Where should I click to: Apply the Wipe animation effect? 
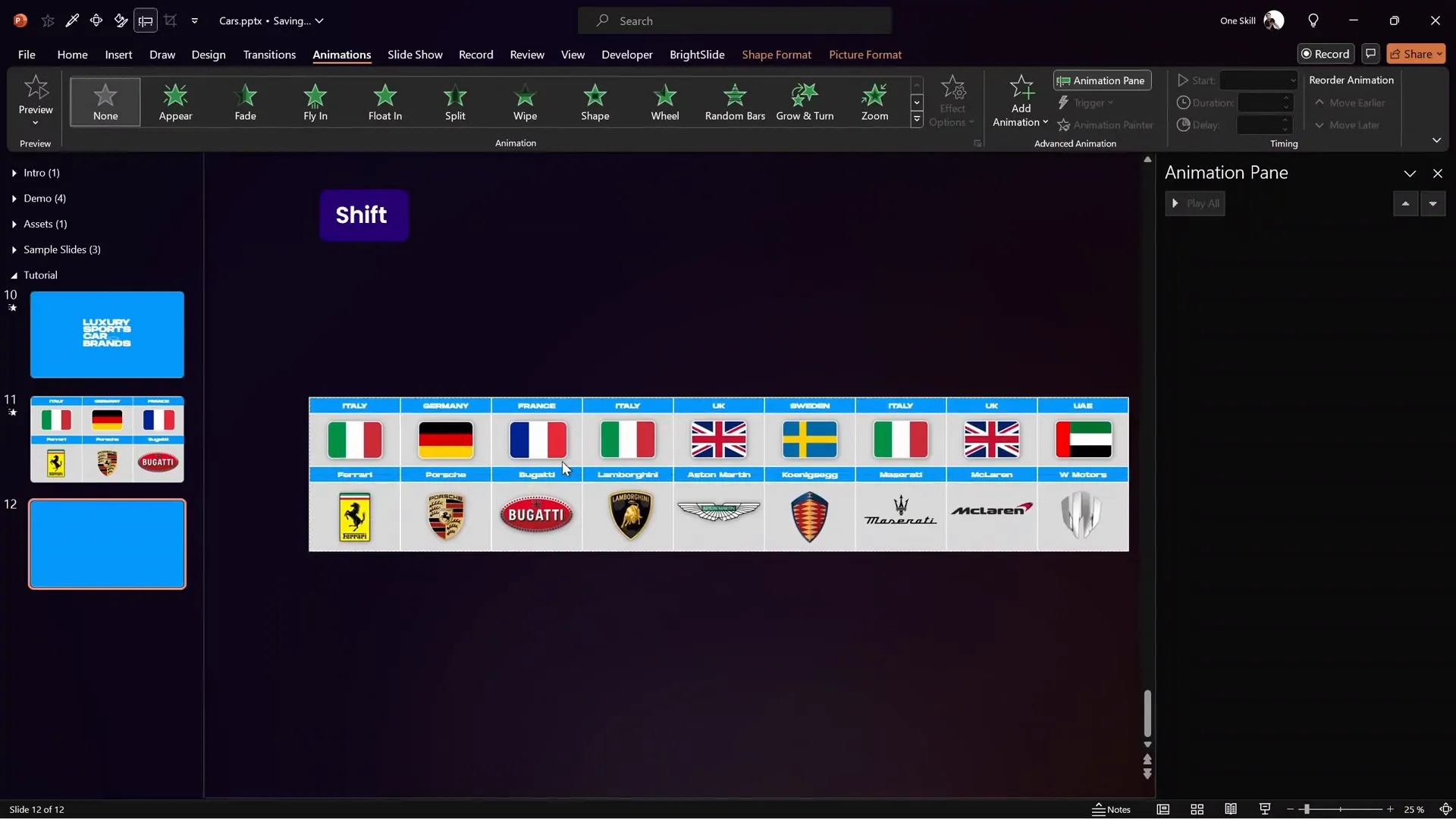click(525, 102)
